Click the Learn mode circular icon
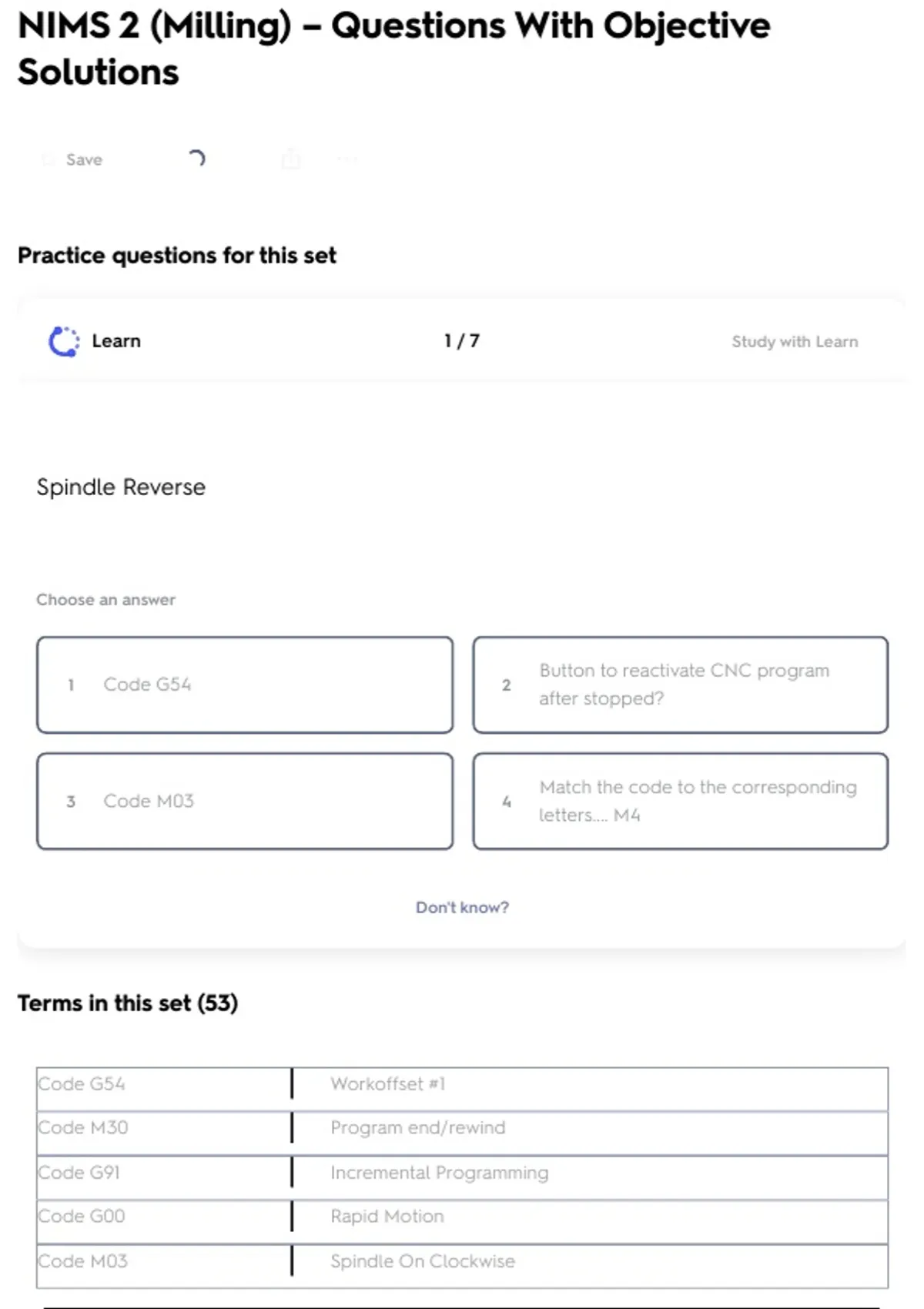This screenshot has width=924, height=1309. click(64, 342)
